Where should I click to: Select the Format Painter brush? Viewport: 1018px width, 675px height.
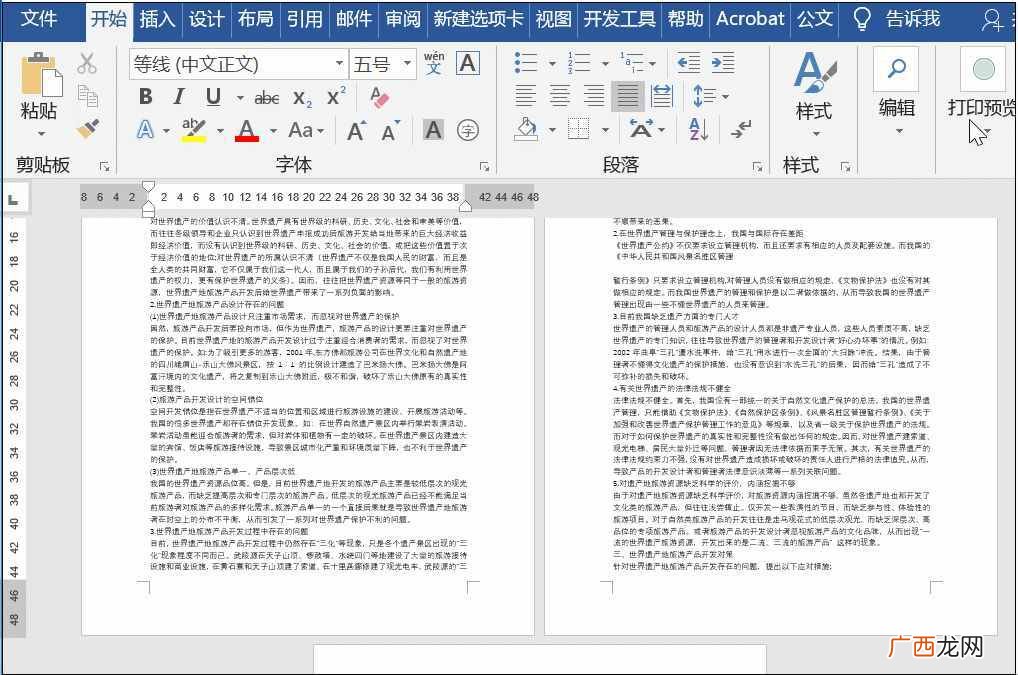88,128
